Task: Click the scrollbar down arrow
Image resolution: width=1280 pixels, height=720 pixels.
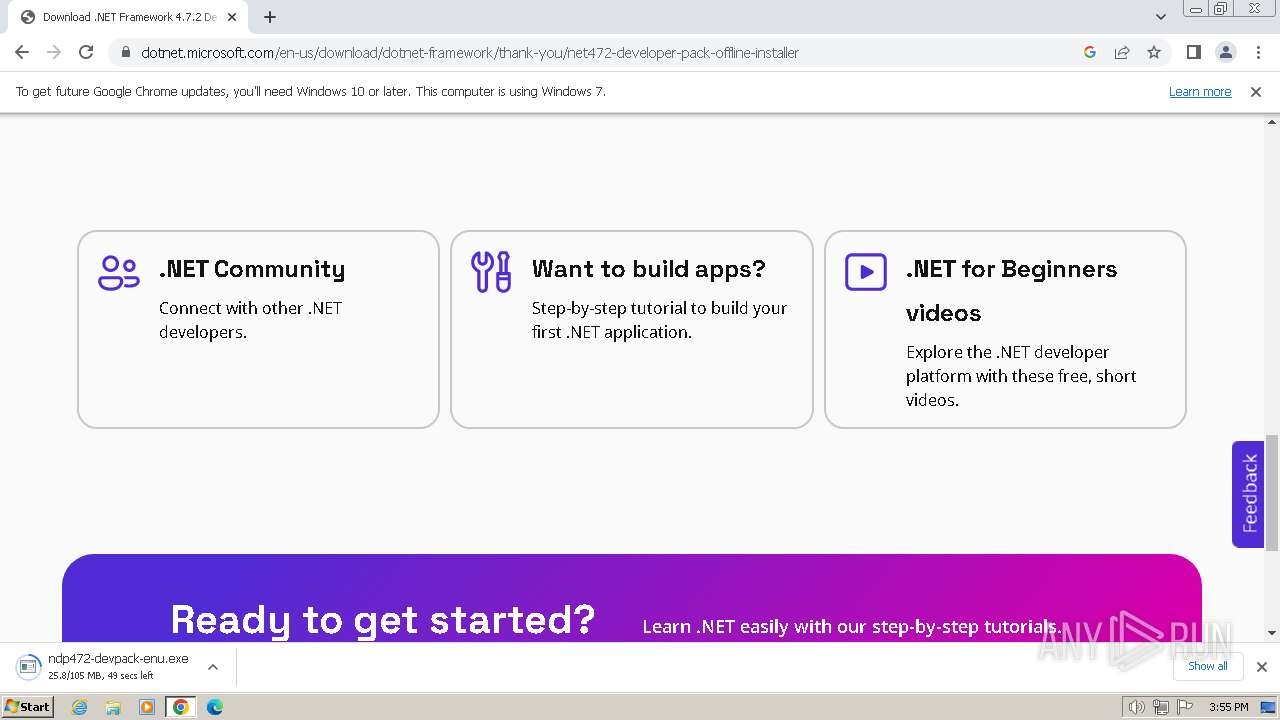Action: 1272,633
